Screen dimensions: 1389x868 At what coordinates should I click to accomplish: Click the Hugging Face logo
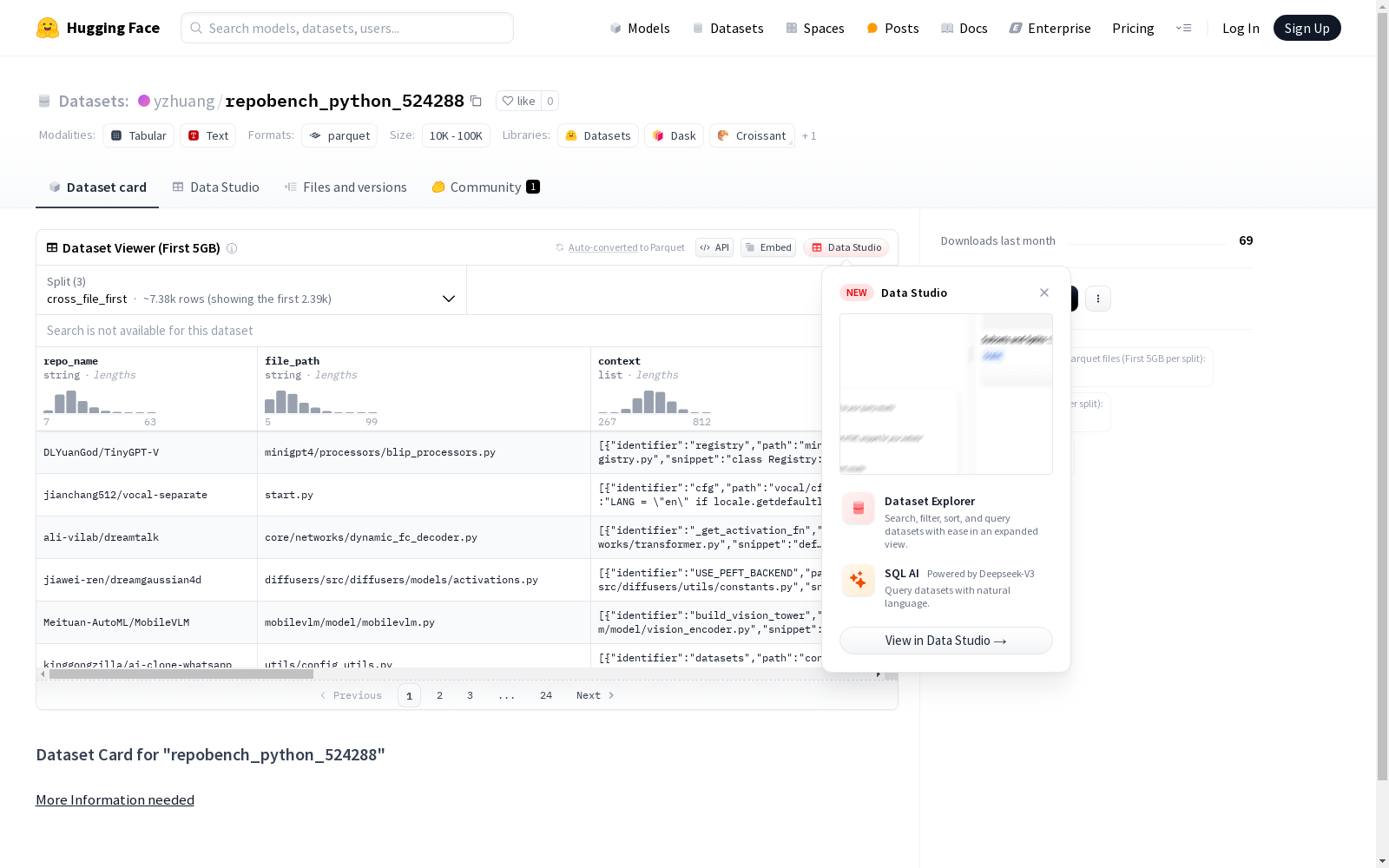98,28
